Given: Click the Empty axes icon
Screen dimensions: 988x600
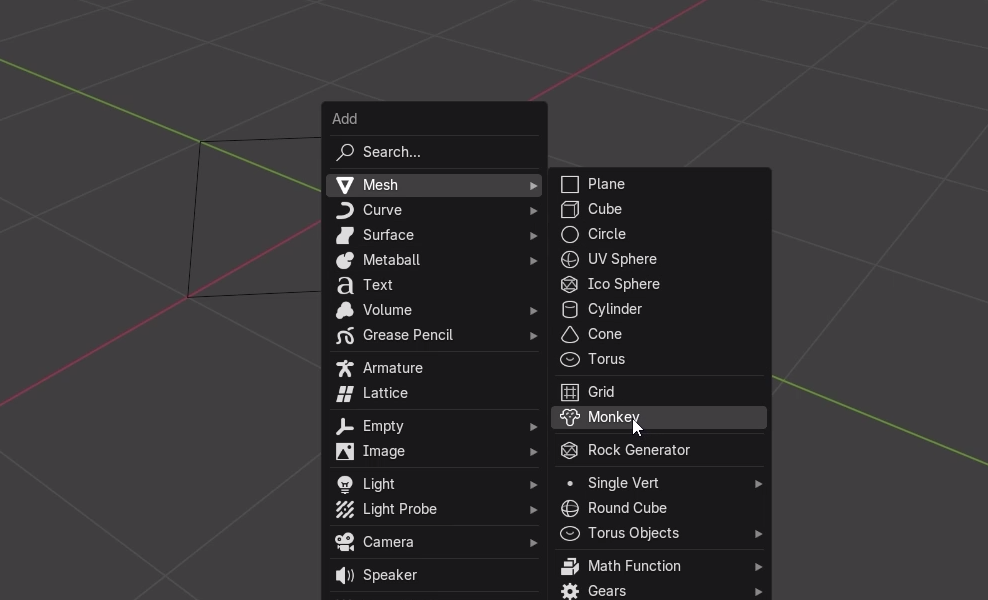Looking at the screenshot, I should click(345, 426).
